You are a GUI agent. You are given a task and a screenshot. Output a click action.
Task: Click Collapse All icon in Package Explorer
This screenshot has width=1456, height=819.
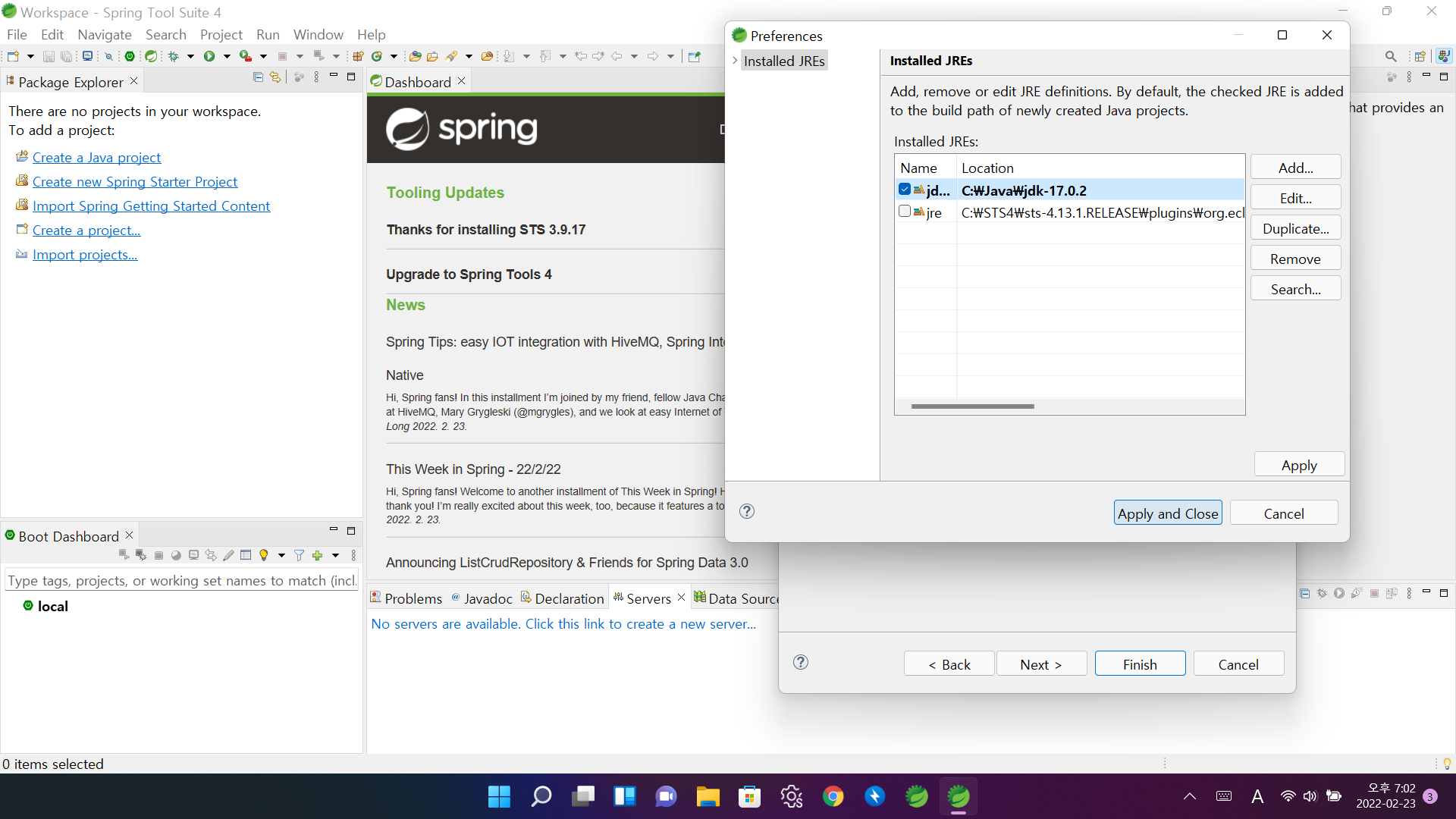(x=258, y=77)
